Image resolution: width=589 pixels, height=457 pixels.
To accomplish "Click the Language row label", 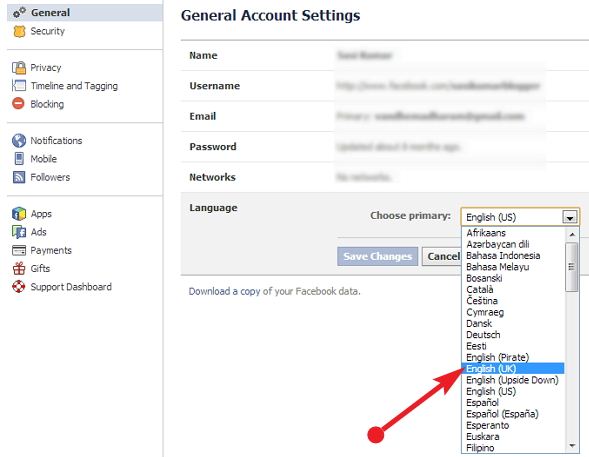I will (x=213, y=208).
